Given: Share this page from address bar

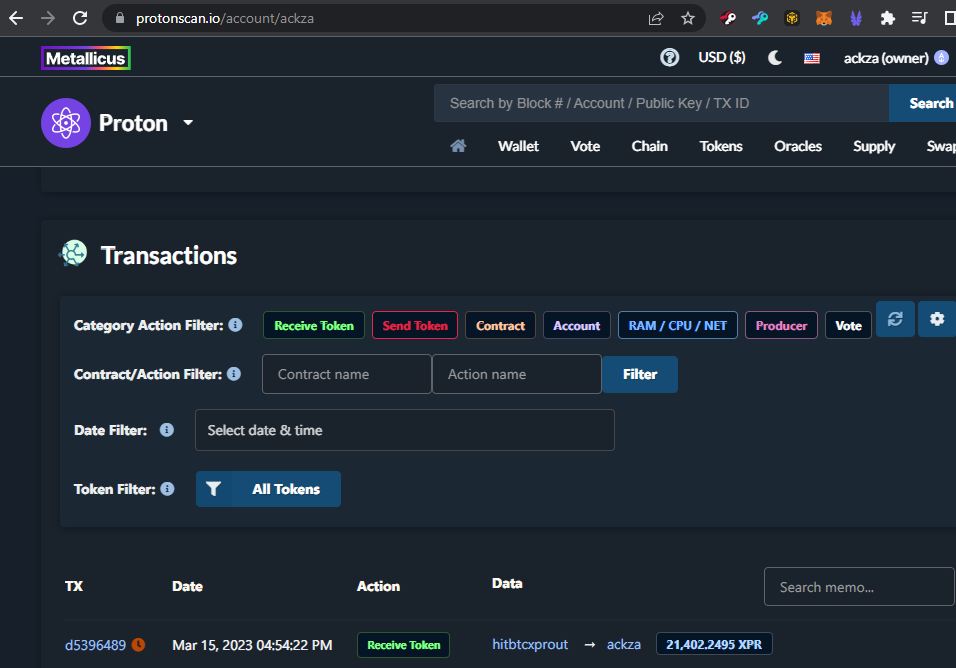Looking at the screenshot, I should point(656,18).
